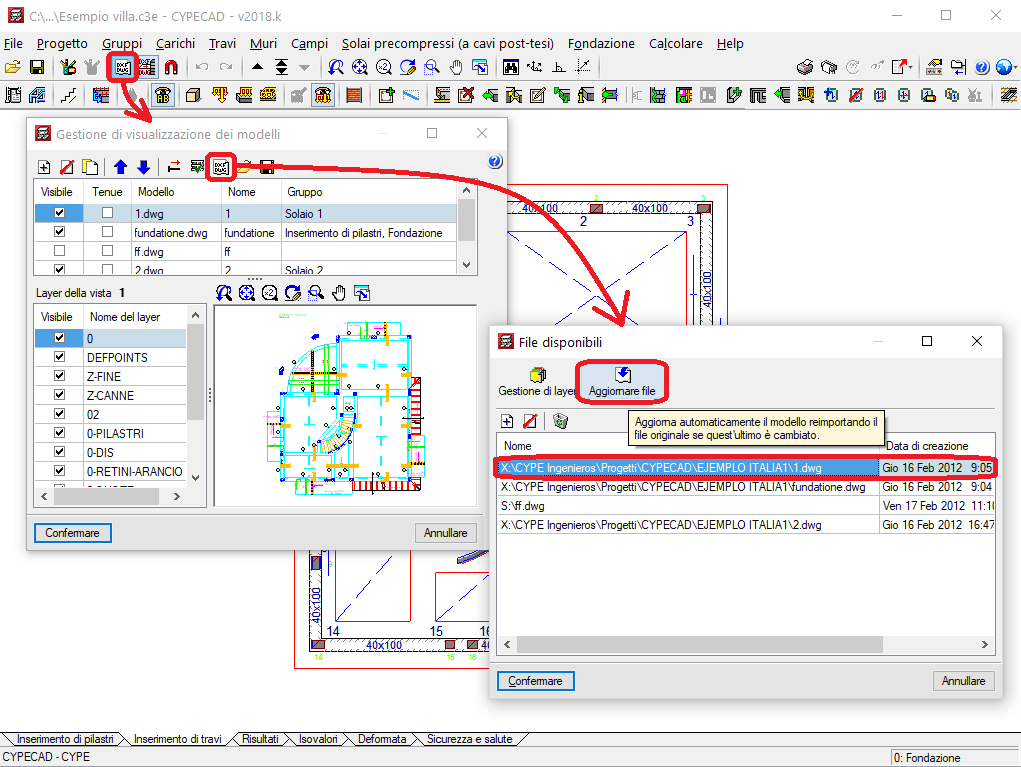Click the 3D box view icon
The width and height of the screenshot is (1021, 767).
click(x=193, y=96)
